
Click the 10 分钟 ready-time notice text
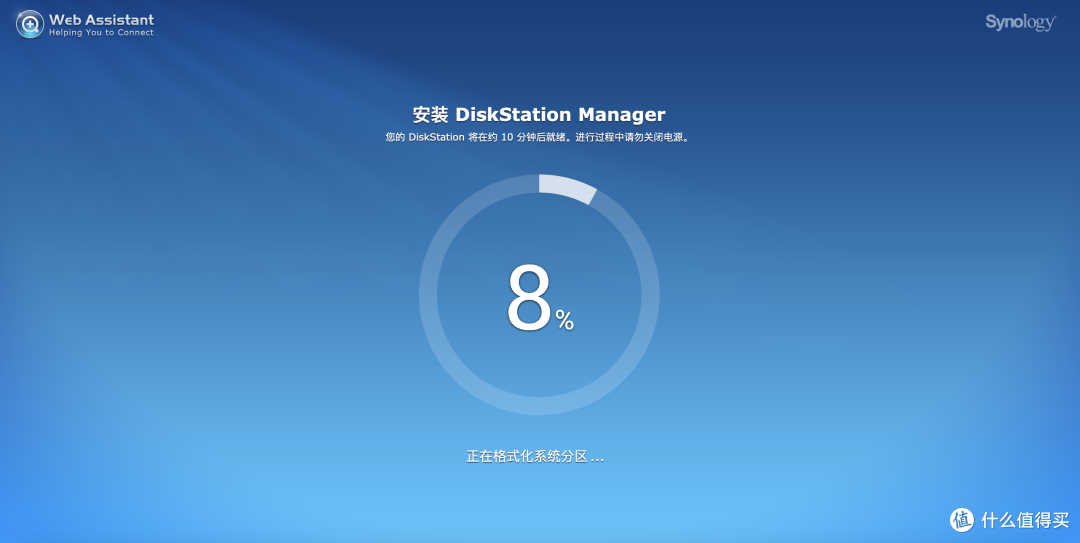coord(538,137)
